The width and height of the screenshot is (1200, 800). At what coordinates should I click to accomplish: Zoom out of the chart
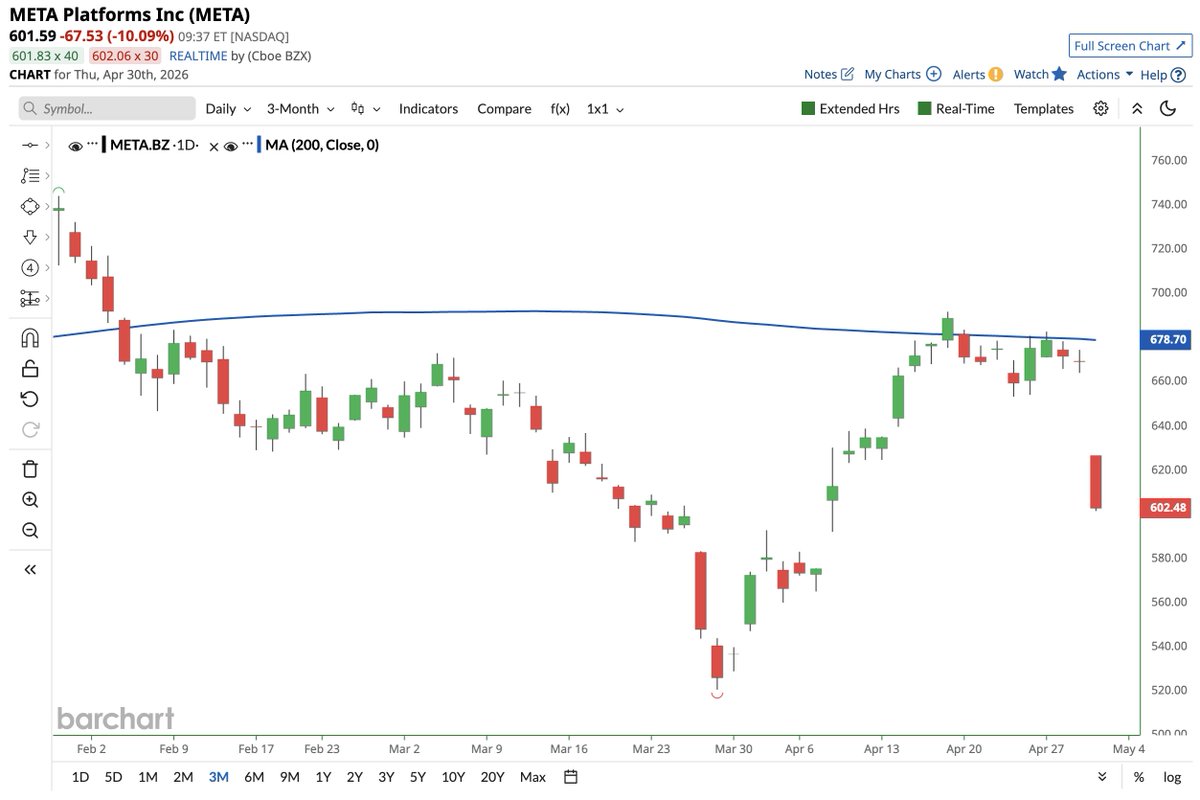click(x=30, y=530)
